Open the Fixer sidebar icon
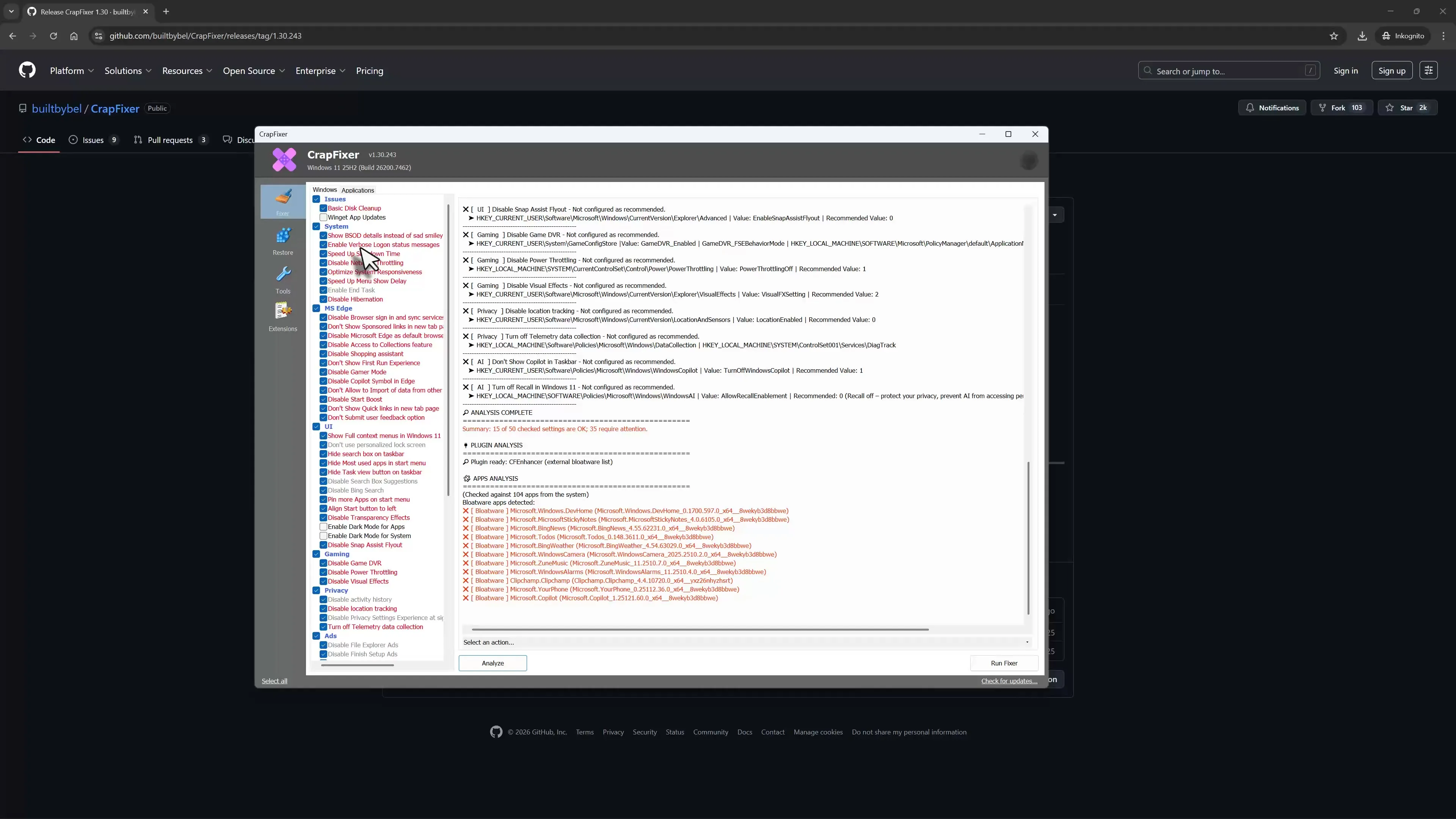The width and height of the screenshot is (1456, 819). [x=282, y=201]
